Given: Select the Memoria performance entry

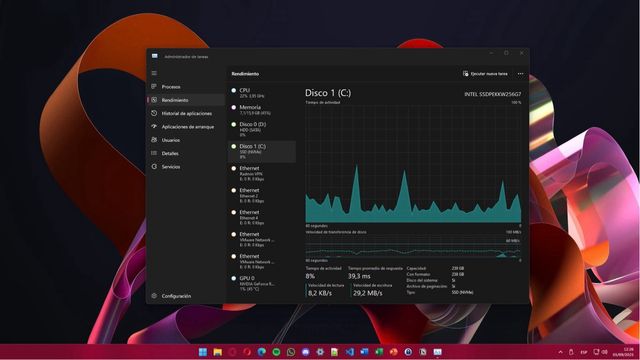Looking at the screenshot, I should [x=262, y=110].
